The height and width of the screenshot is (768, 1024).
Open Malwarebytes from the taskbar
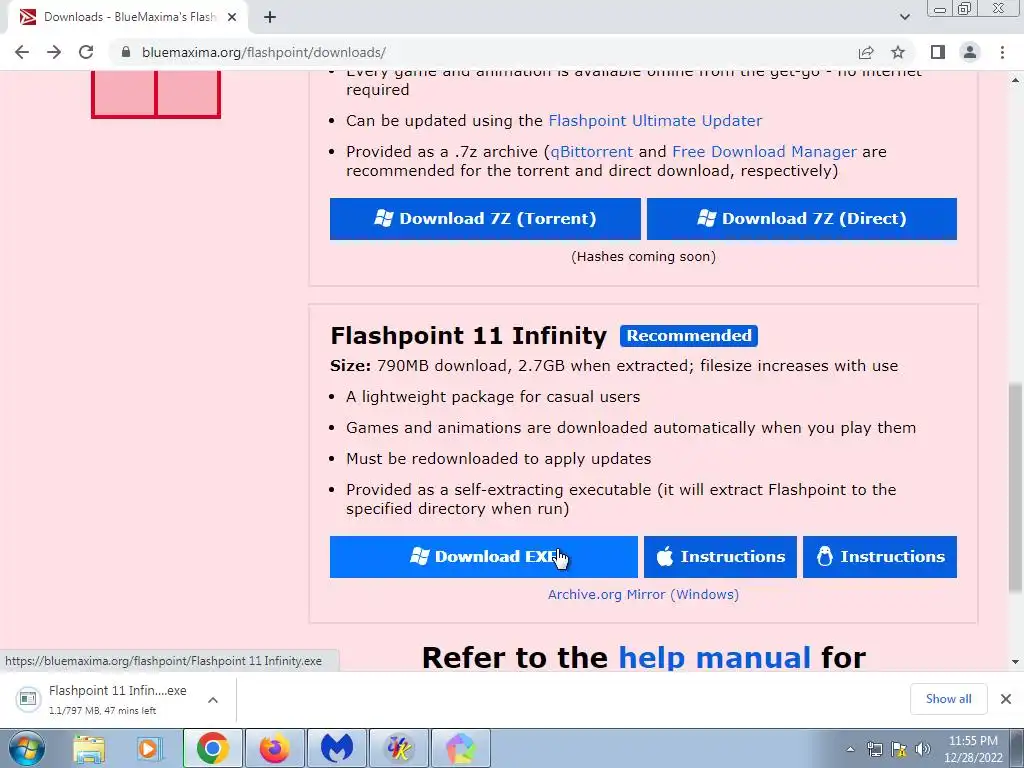click(x=336, y=748)
